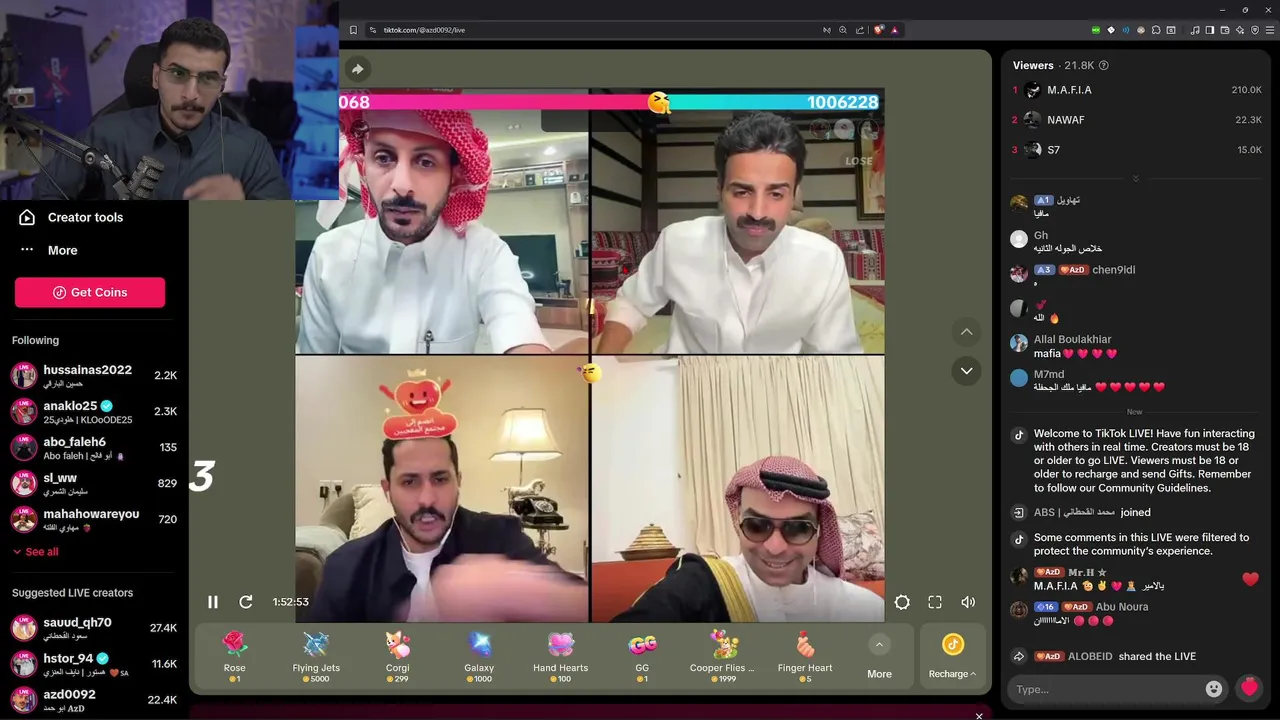
Task: Select viewer NAWAF in ranking
Action: [1137, 120]
